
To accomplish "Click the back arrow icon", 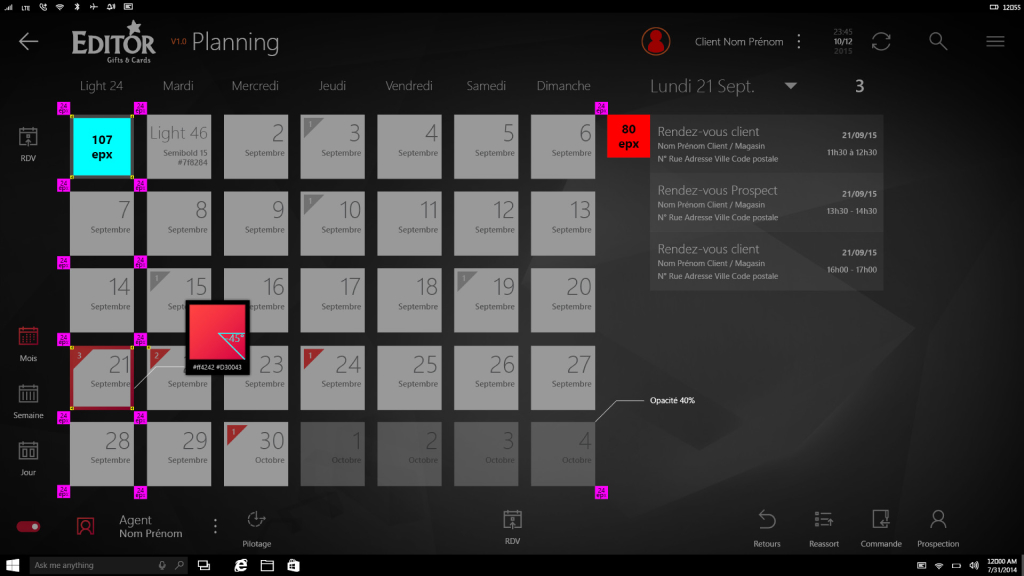I will tap(28, 41).
